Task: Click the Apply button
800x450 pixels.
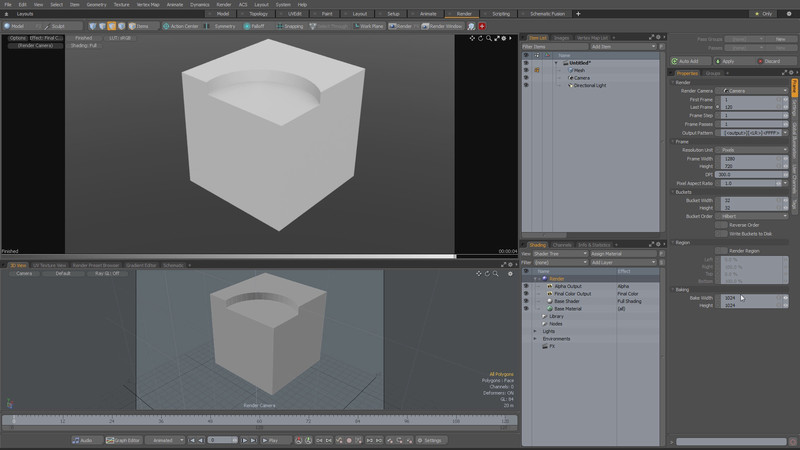Action: coord(733,61)
